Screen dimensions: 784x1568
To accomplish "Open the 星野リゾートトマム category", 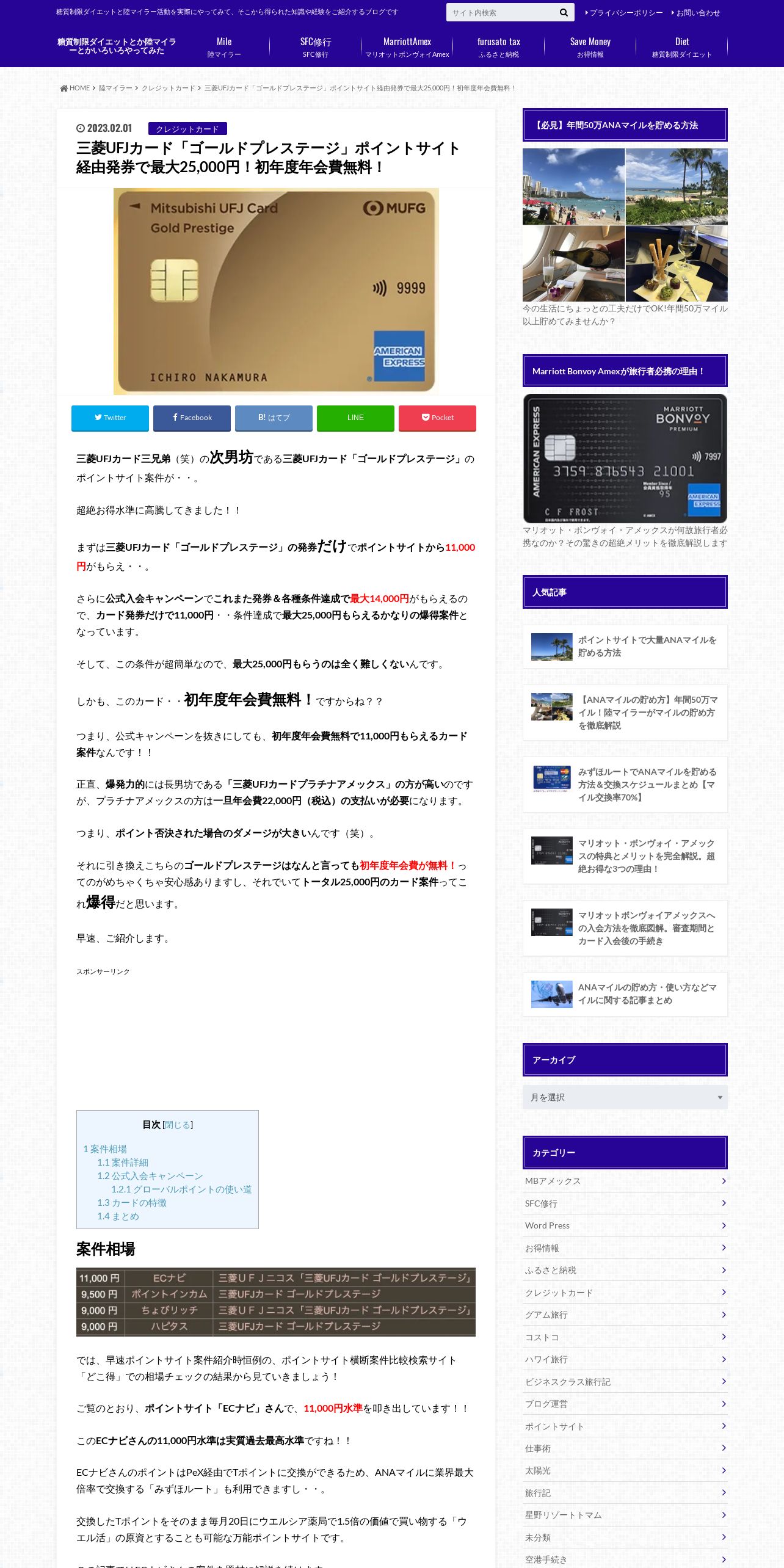I will [x=625, y=1515].
